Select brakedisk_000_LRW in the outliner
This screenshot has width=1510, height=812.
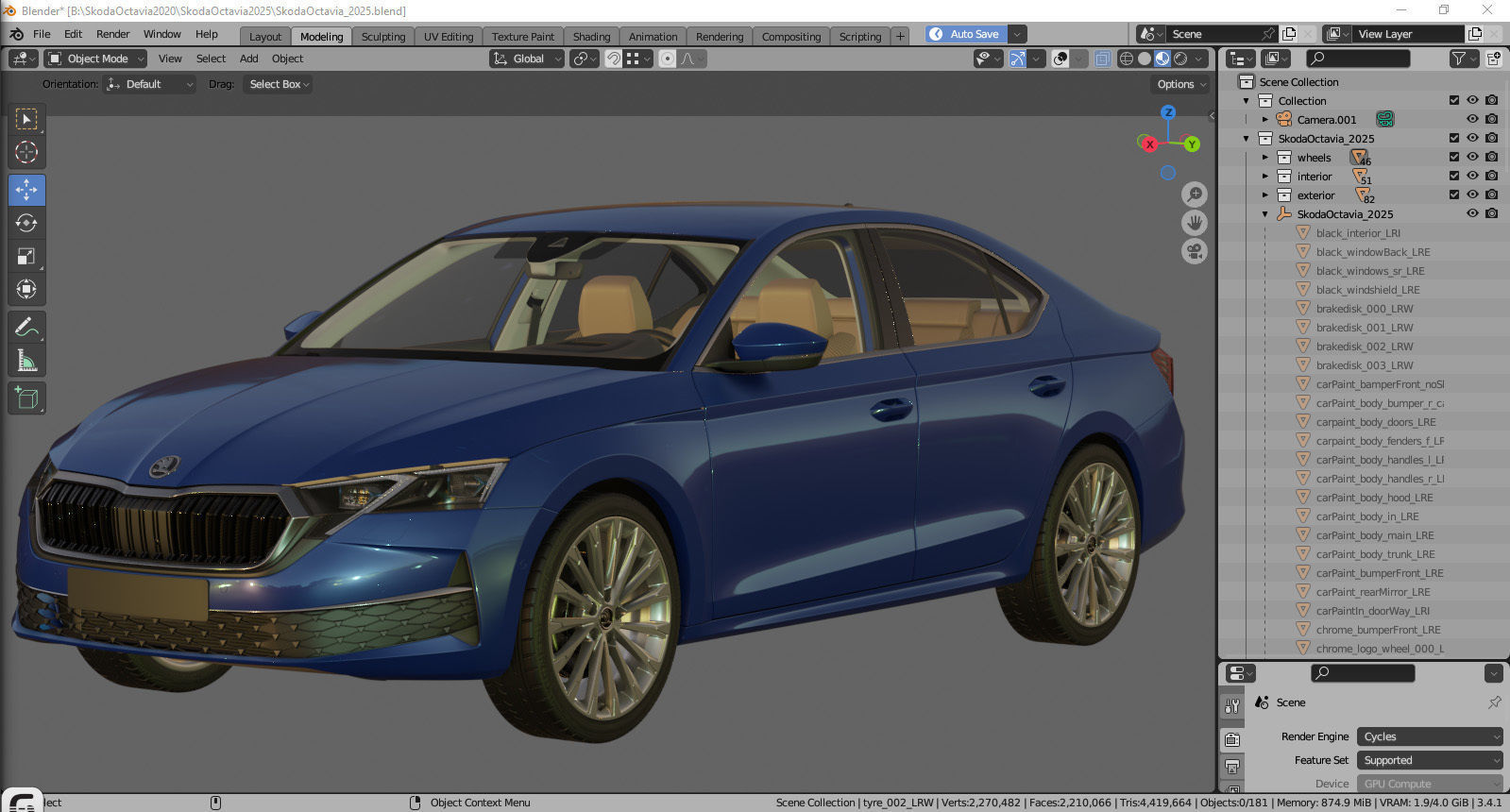(1364, 309)
